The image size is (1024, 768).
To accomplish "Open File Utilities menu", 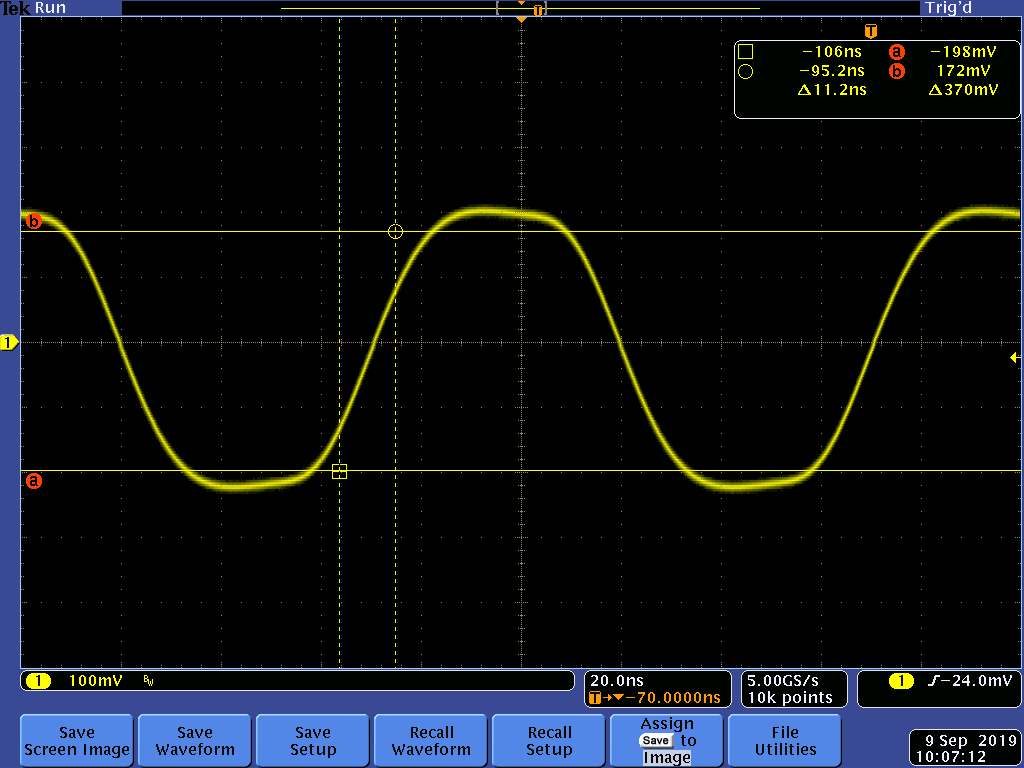I will (x=784, y=741).
